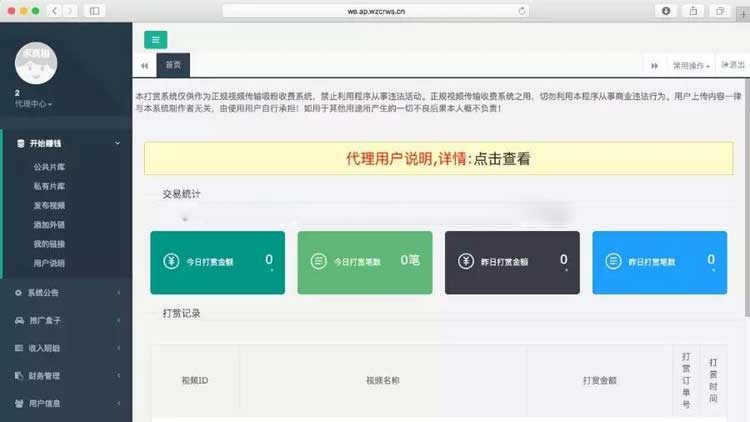Click the green hamburger menu toggle button
The width and height of the screenshot is (750, 422).
pyautogui.click(x=155, y=40)
